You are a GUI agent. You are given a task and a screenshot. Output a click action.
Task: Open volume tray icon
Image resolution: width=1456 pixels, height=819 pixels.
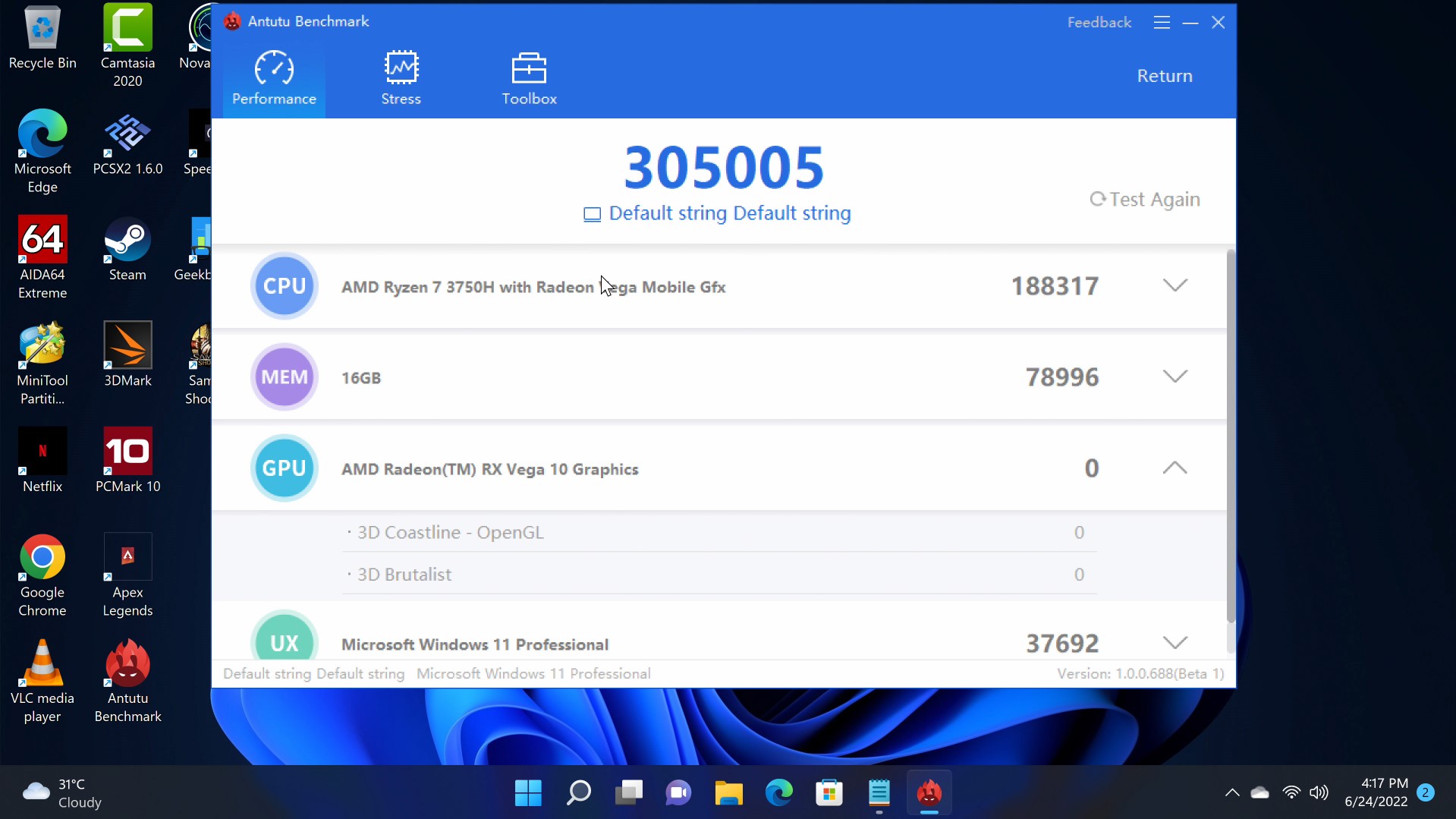click(x=1319, y=793)
